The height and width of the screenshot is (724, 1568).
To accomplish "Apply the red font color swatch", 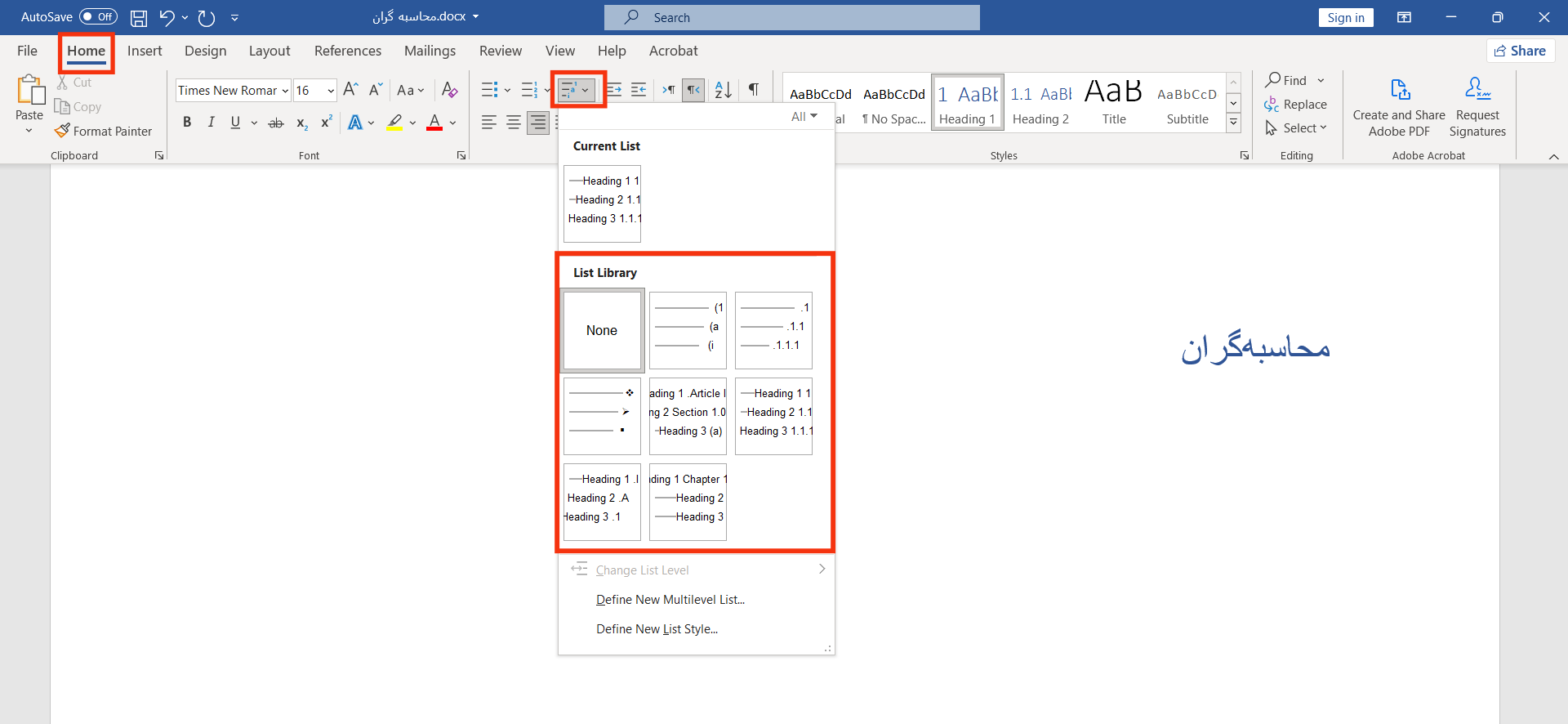I will click(434, 123).
